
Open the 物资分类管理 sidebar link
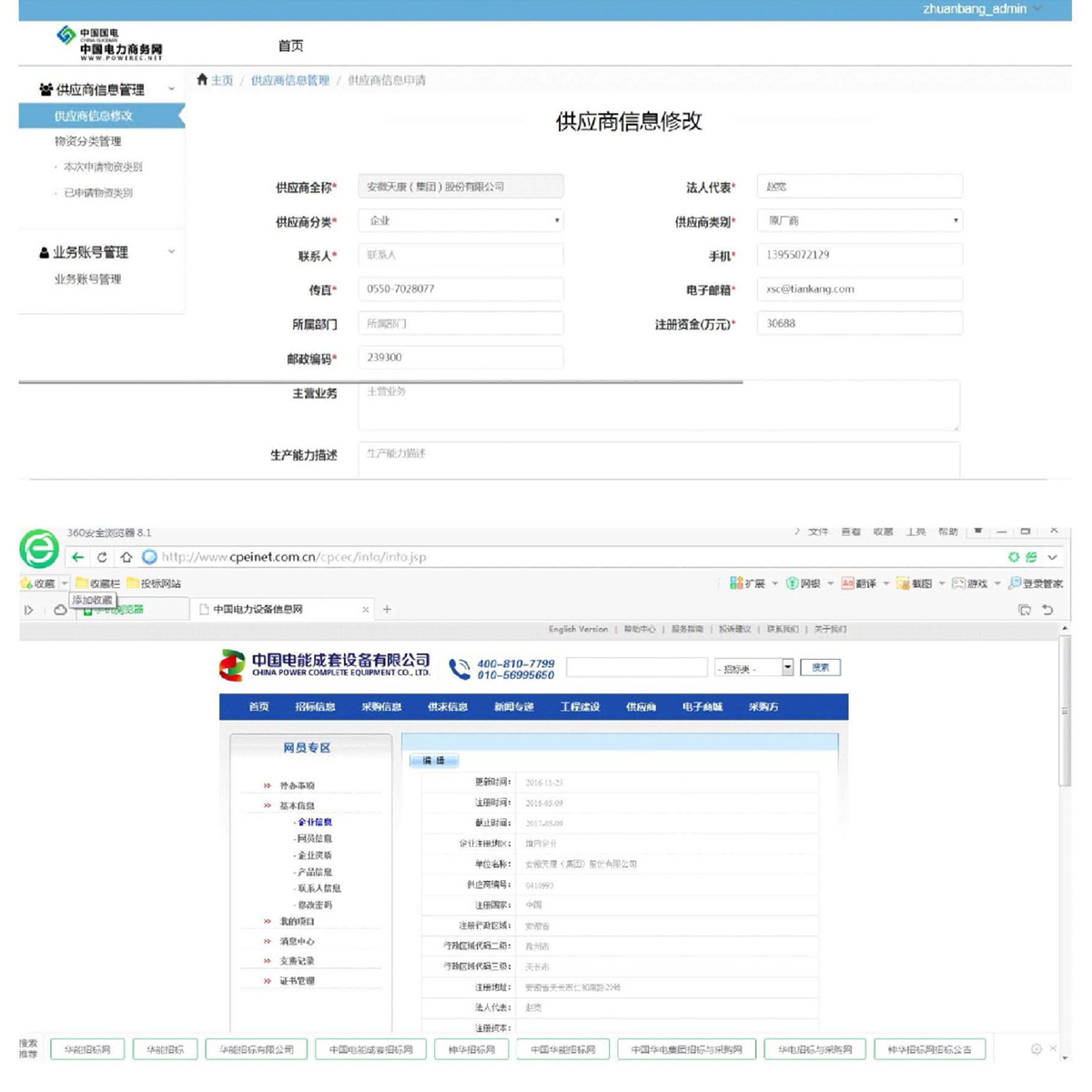point(87,141)
